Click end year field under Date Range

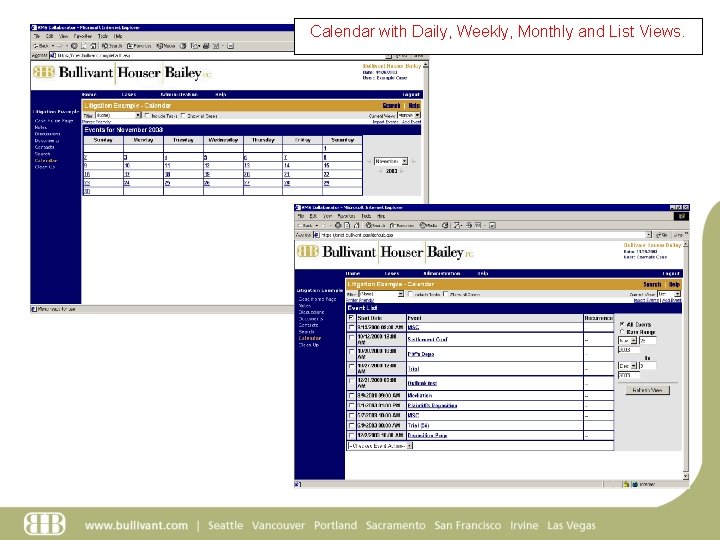pyautogui.click(x=629, y=375)
